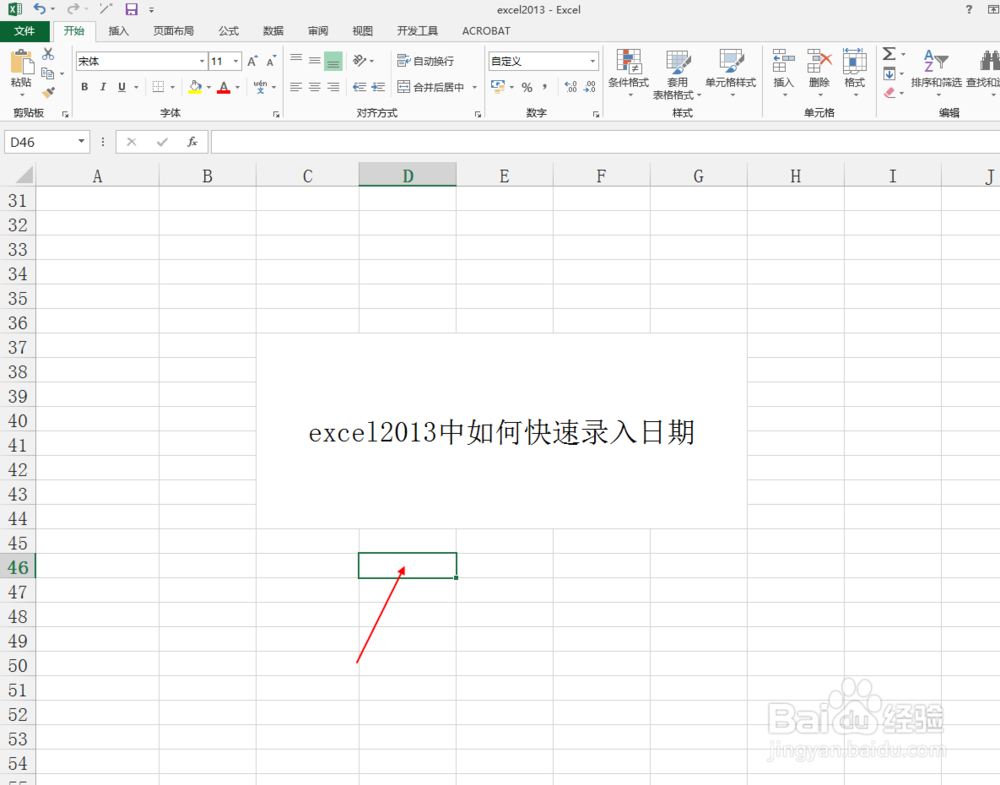Switch to the Developer (开发工具) tab
Screen dimensions: 1000x785
[x=417, y=31]
